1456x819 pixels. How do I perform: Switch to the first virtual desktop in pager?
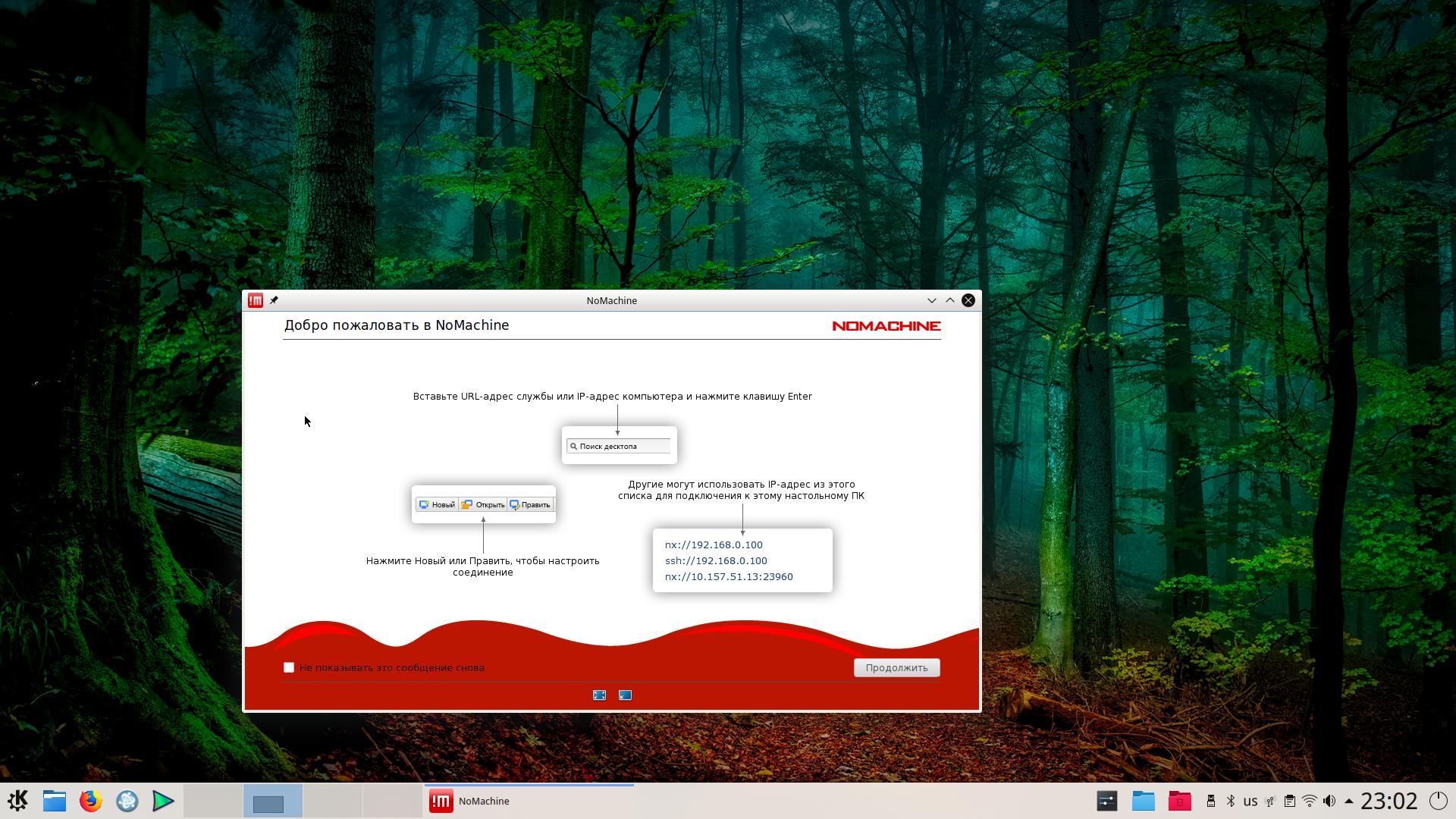point(213,801)
